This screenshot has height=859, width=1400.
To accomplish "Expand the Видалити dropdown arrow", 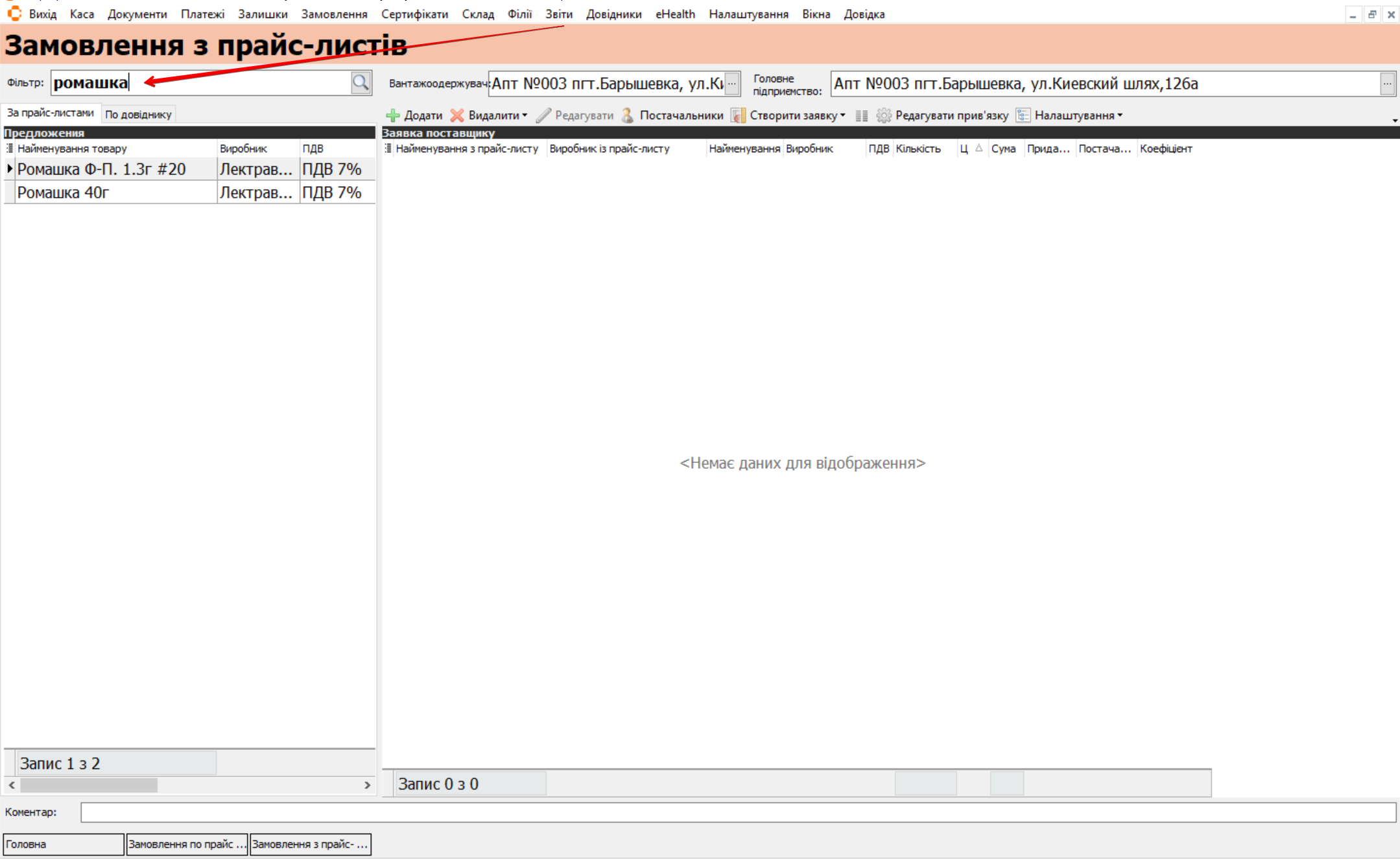I will [x=525, y=115].
